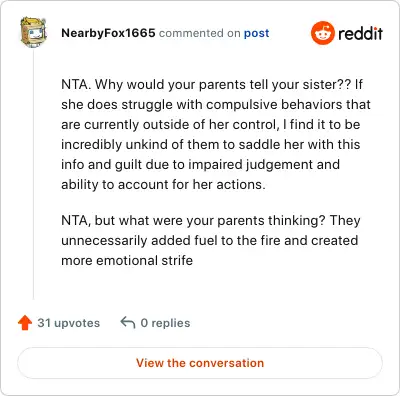Open "View the conversation" button
Viewport: 400px width, 396px height.
[200, 363]
